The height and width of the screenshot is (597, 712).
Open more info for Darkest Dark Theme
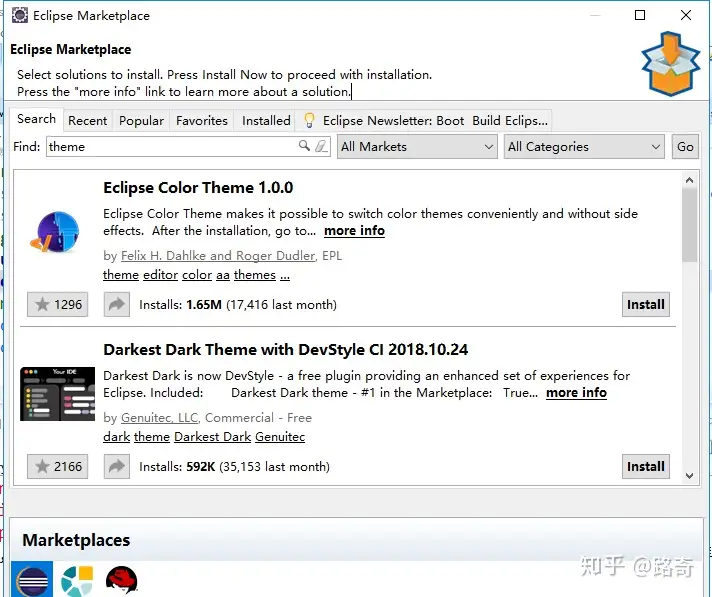(576, 392)
